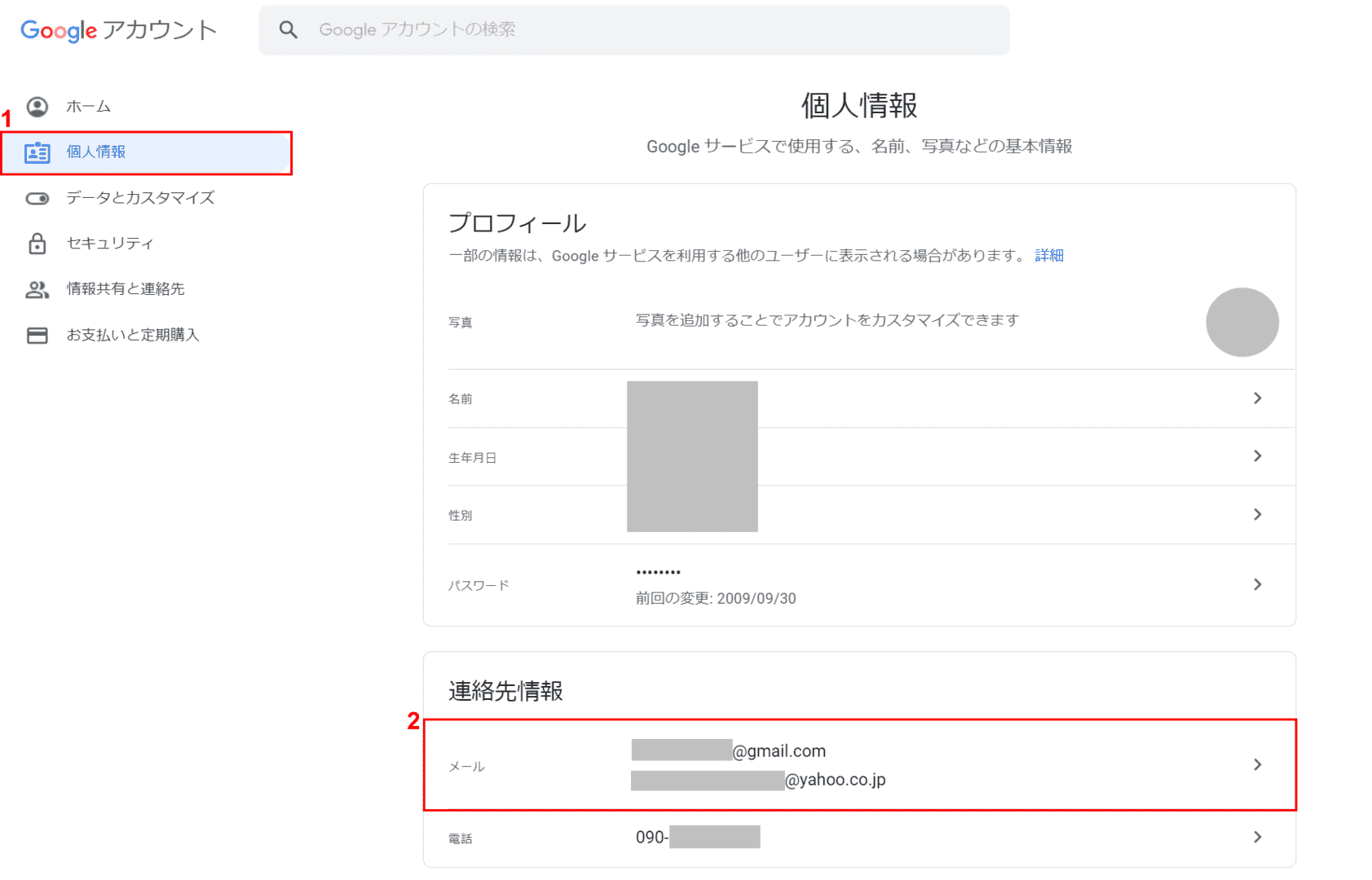Click the 写真 label

(461, 323)
